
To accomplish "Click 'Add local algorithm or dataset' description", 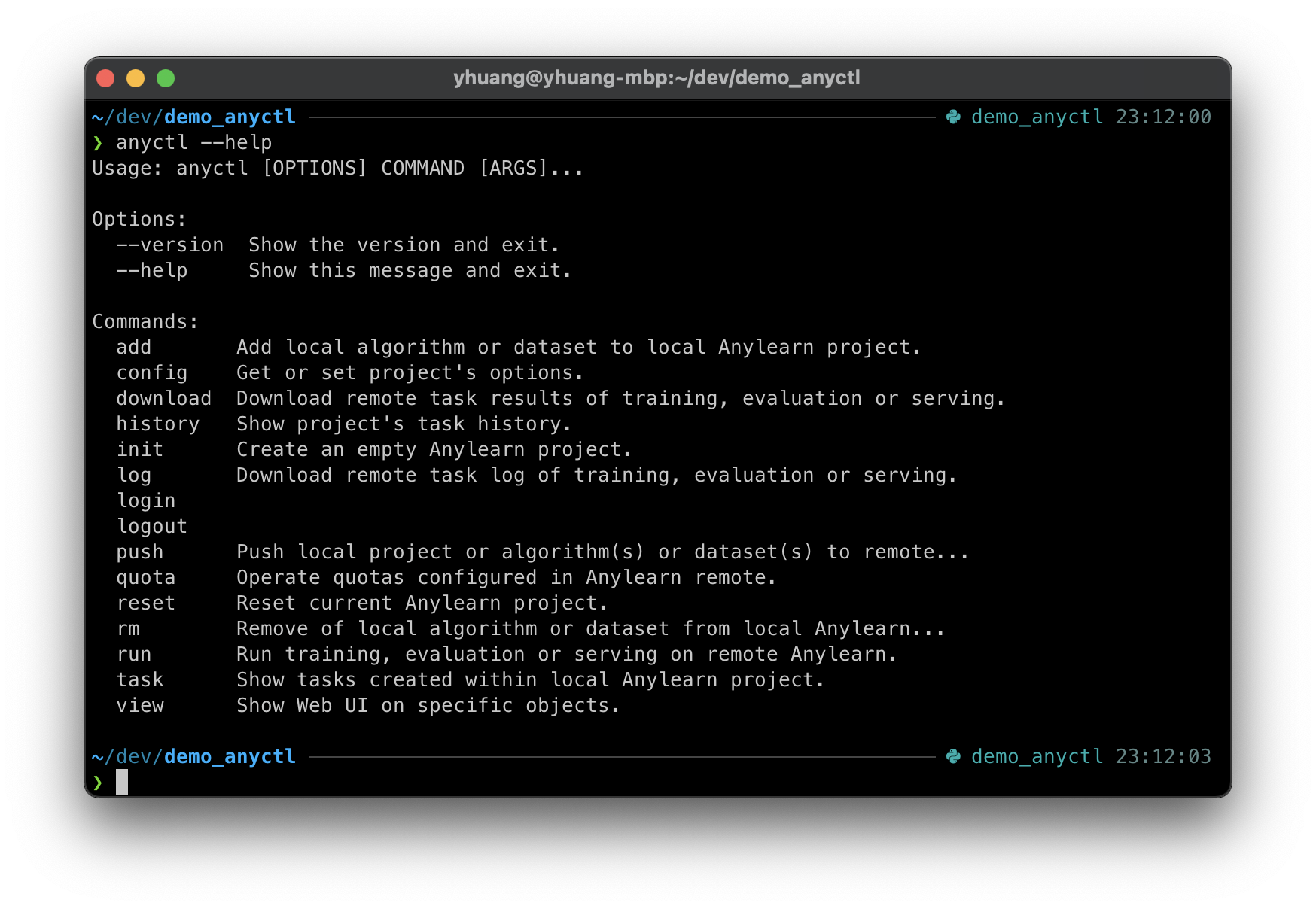I will pos(579,348).
